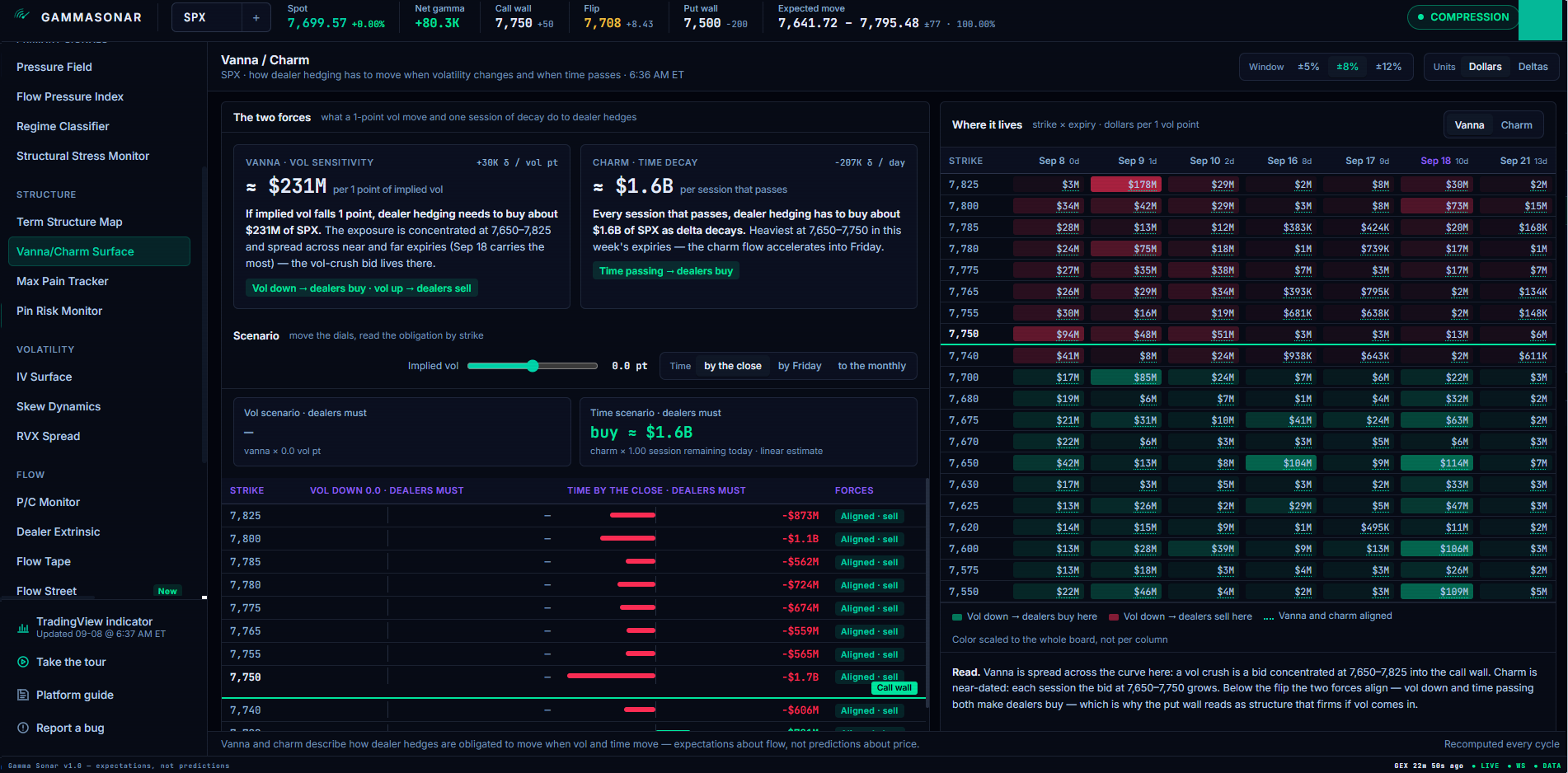Click the $109M cell in the 7,550 row

pos(1435,592)
